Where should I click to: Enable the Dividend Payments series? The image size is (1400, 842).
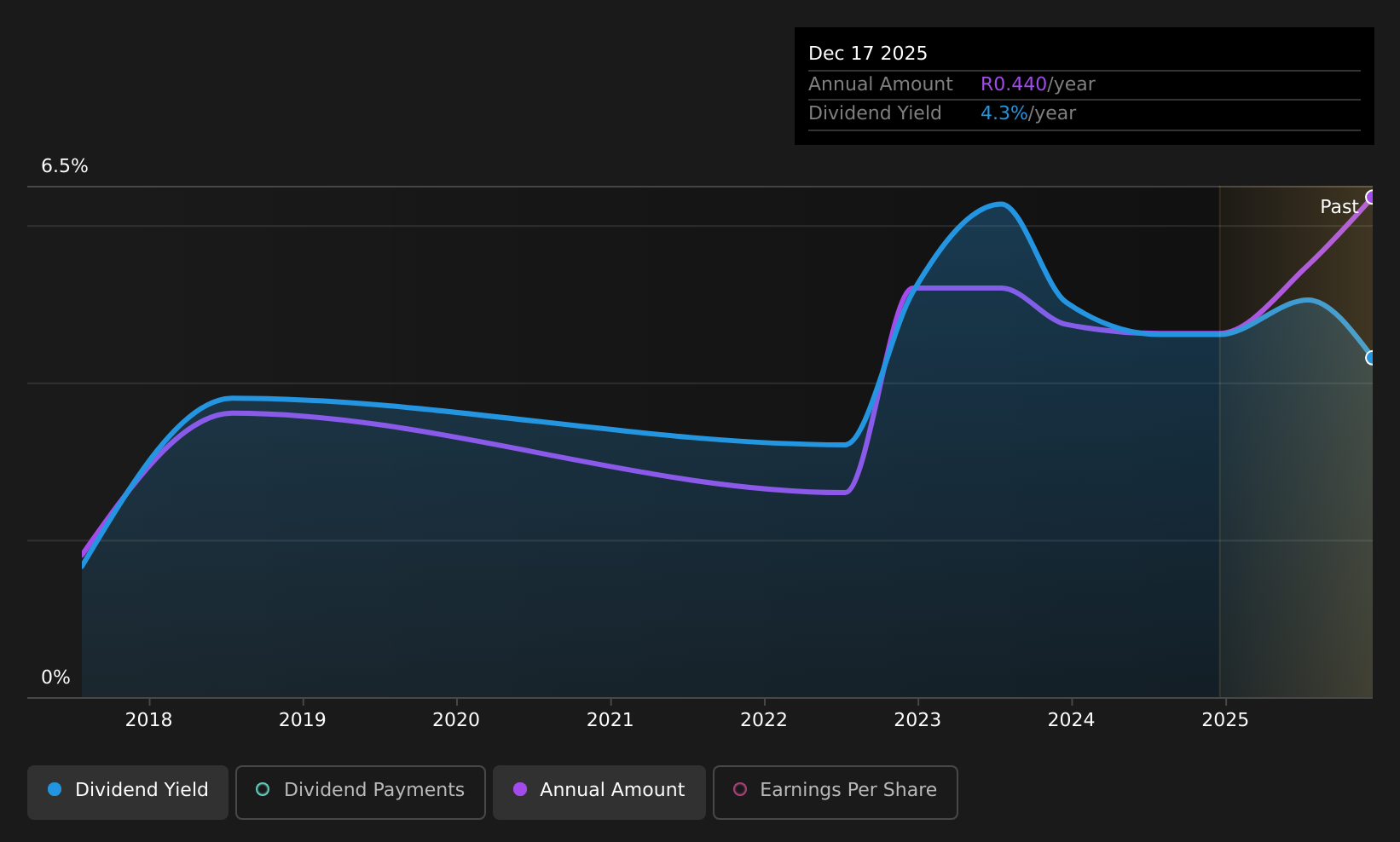tap(361, 792)
